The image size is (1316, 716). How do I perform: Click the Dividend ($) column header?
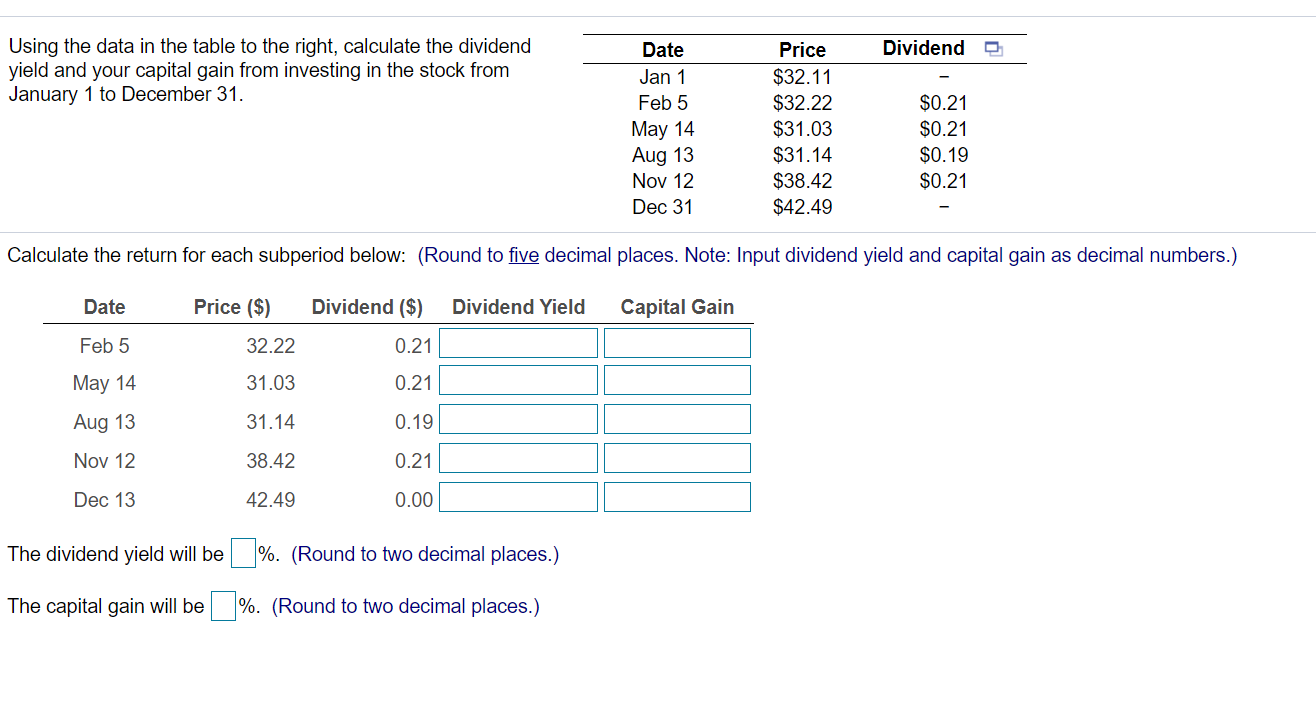[366, 307]
